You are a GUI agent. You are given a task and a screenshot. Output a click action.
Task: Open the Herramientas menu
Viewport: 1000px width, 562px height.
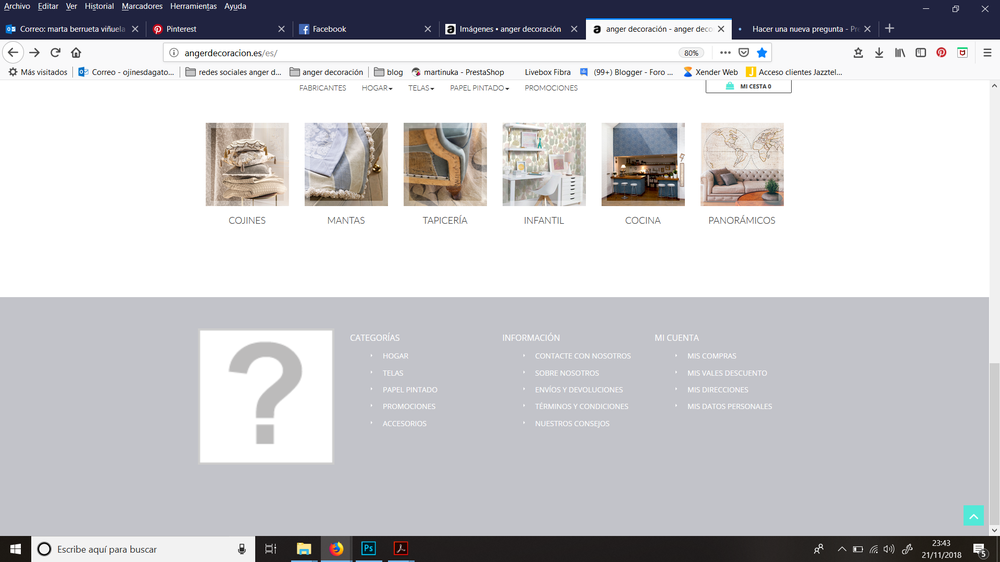pyautogui.click(x=193, y=6)
